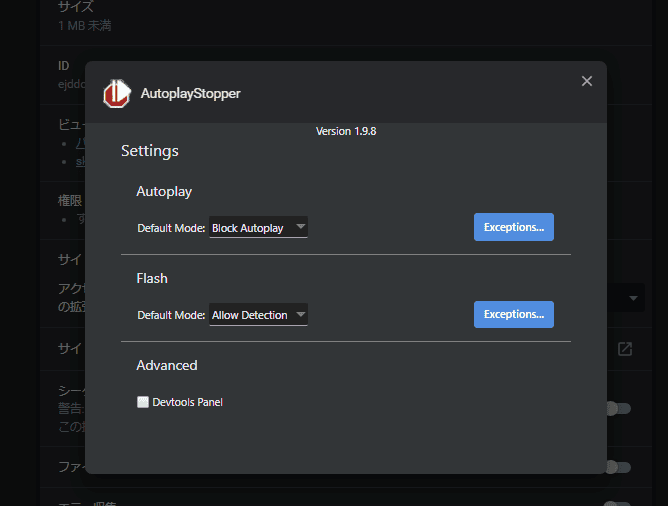668x506 pixels.
Task: Click the external link icon behind dialog
Action: (x=625, y=349)
